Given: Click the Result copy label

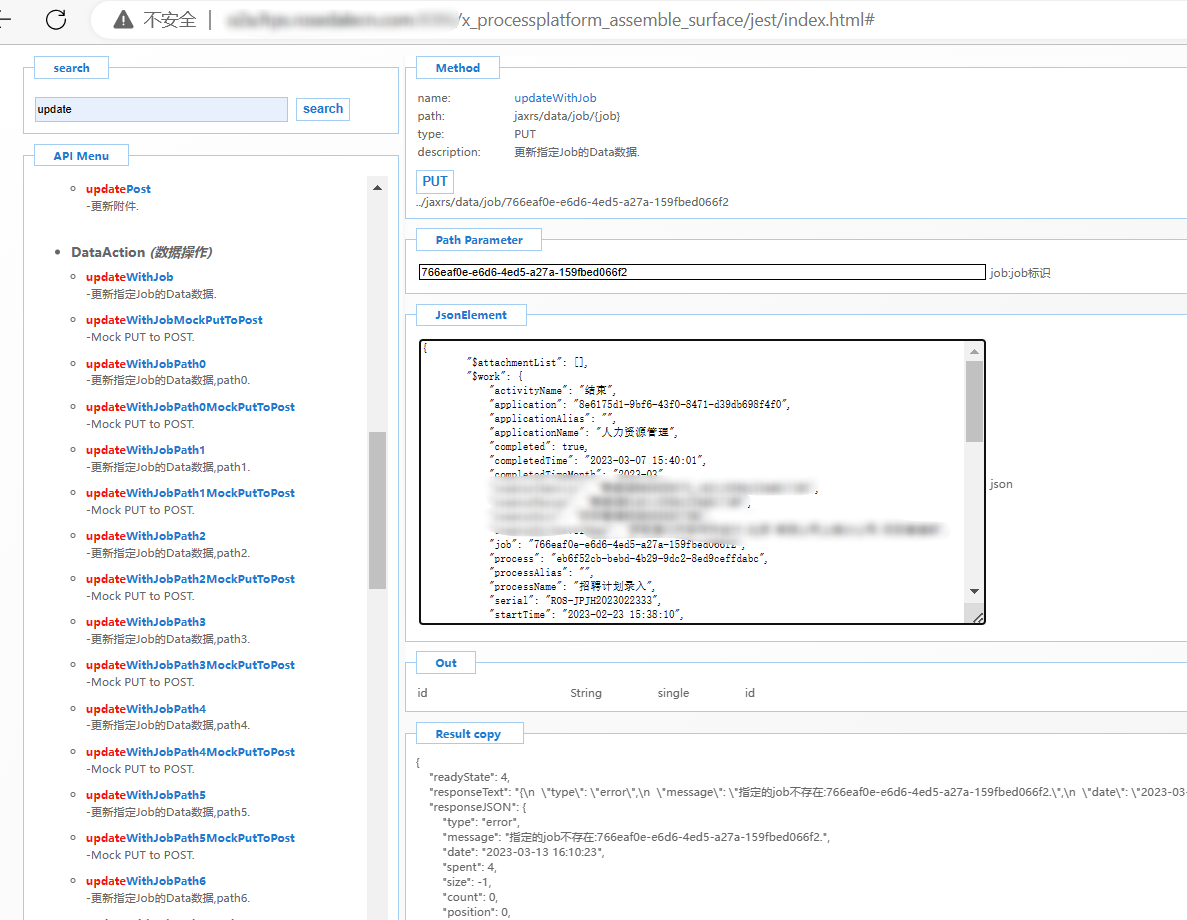Looking at the screenshot, I should pos(468,734).
